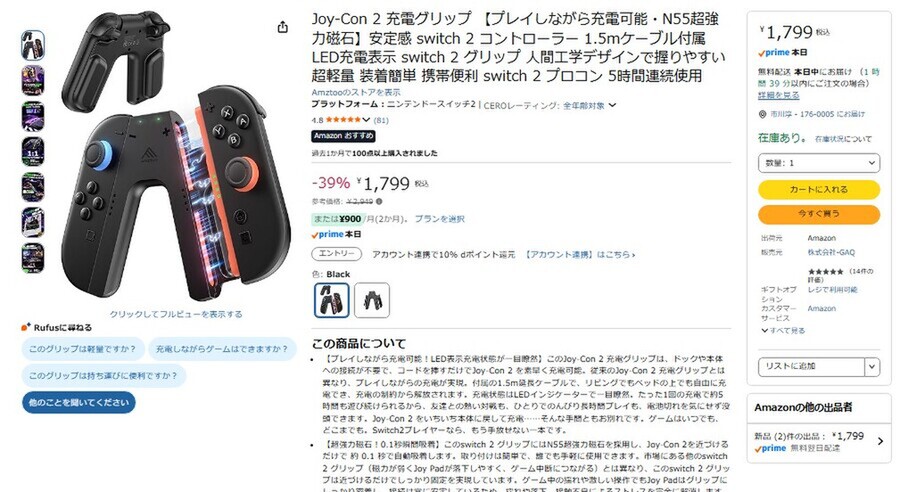Expand the CERO rating chevron

612,105
